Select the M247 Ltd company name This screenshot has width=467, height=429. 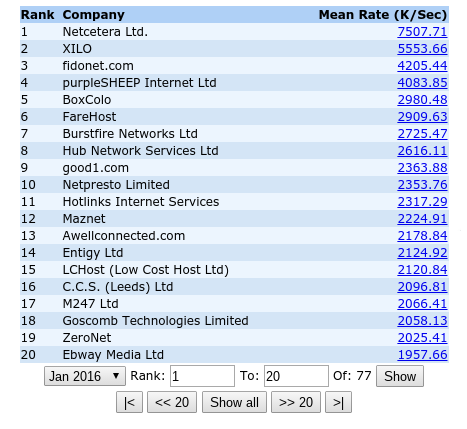[90, 304]
